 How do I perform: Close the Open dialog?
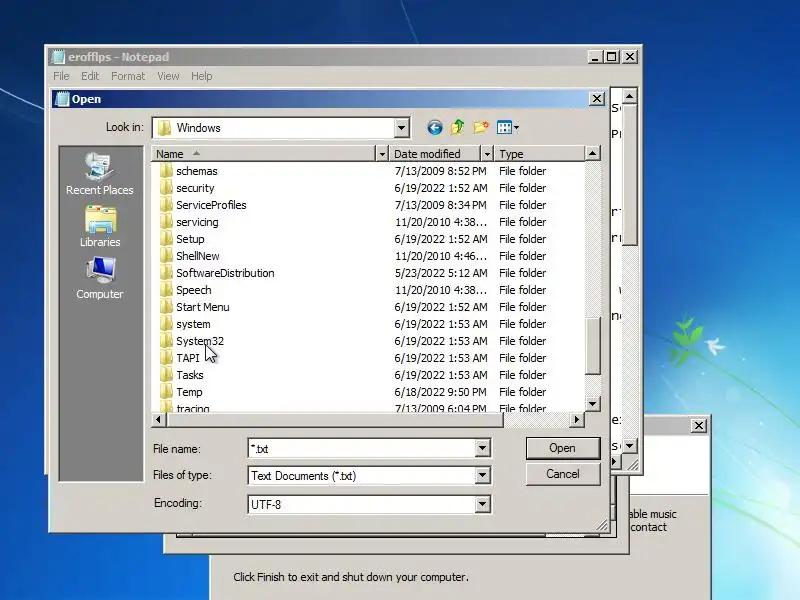click(596, 98)
